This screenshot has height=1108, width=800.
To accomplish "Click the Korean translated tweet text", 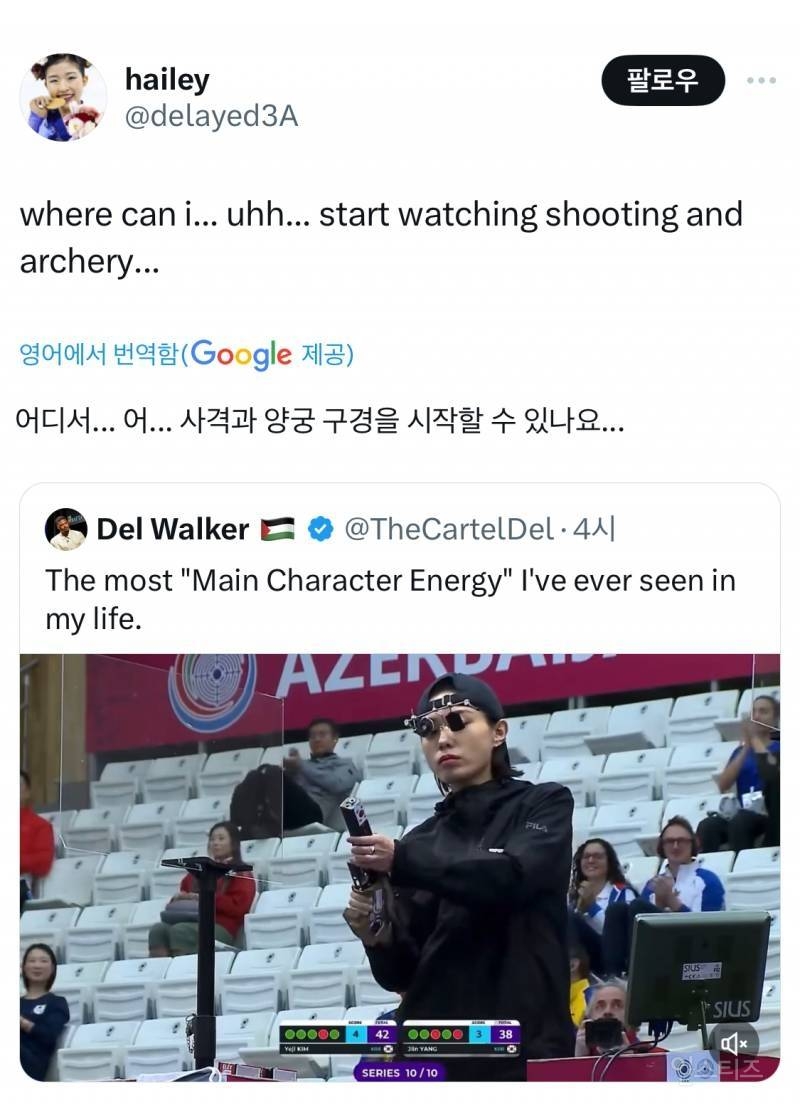I will (319, 422).
